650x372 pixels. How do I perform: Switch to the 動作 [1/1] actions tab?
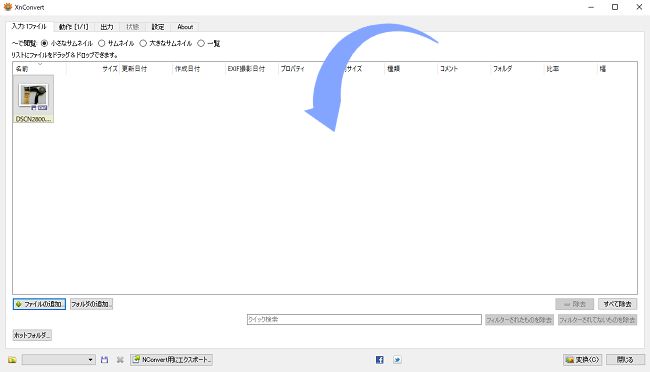click(73, 27)
